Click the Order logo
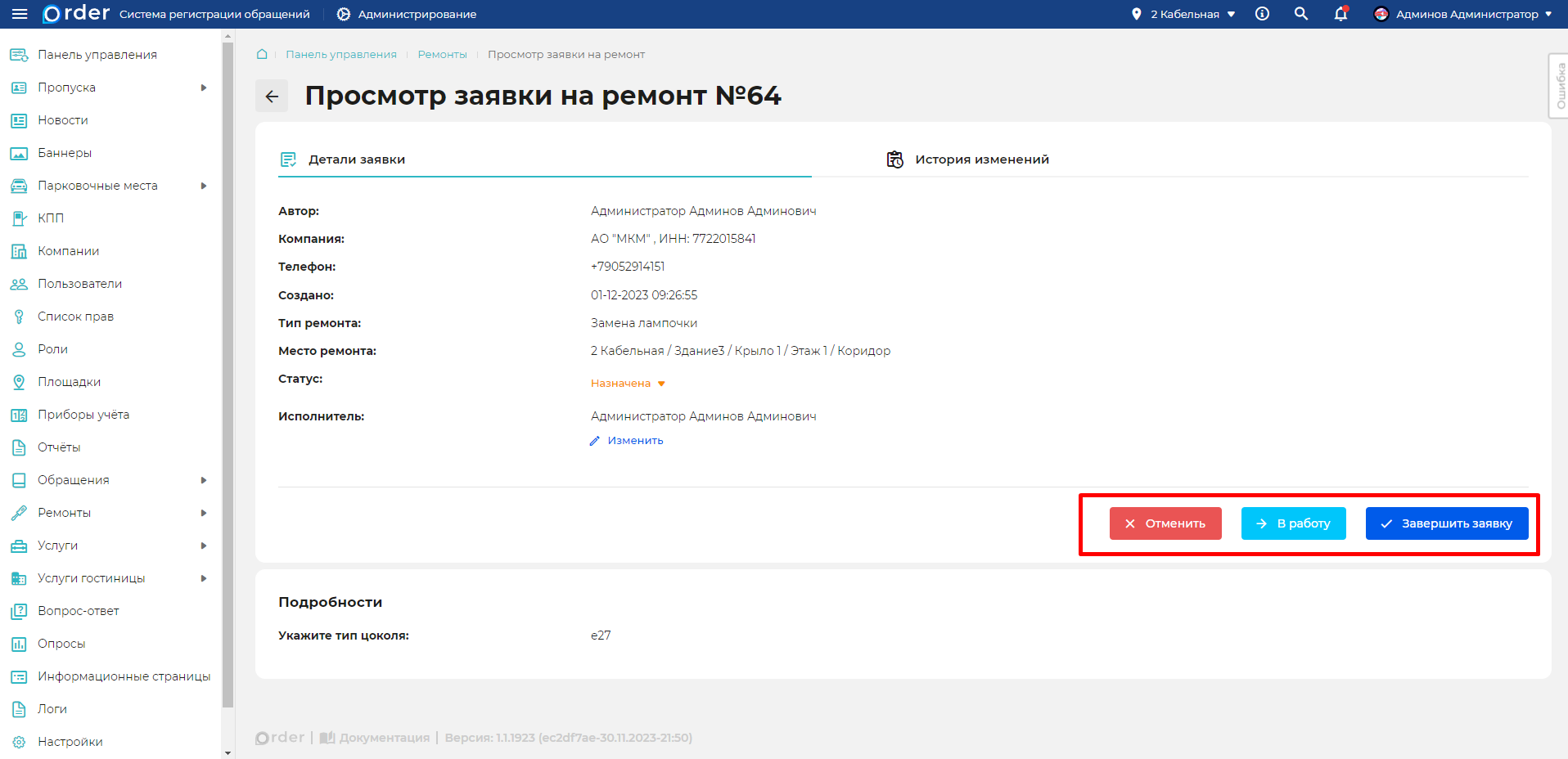The image size is (1568, 759). click(75, 13)
